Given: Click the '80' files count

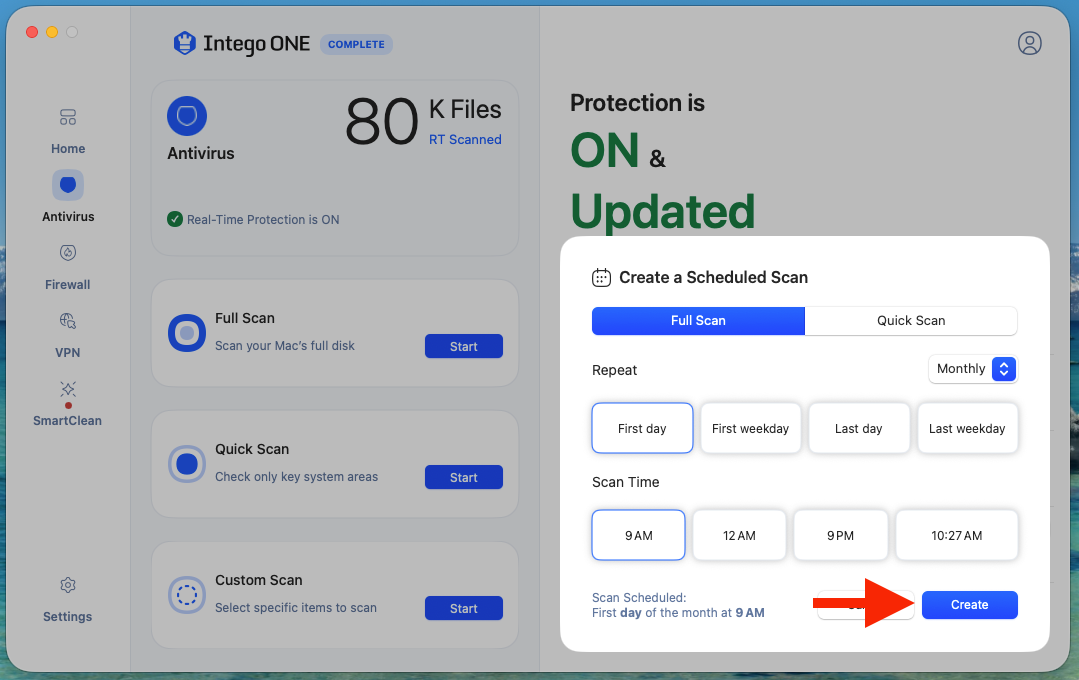Looking at the screenshot, I should click(382, 122).
